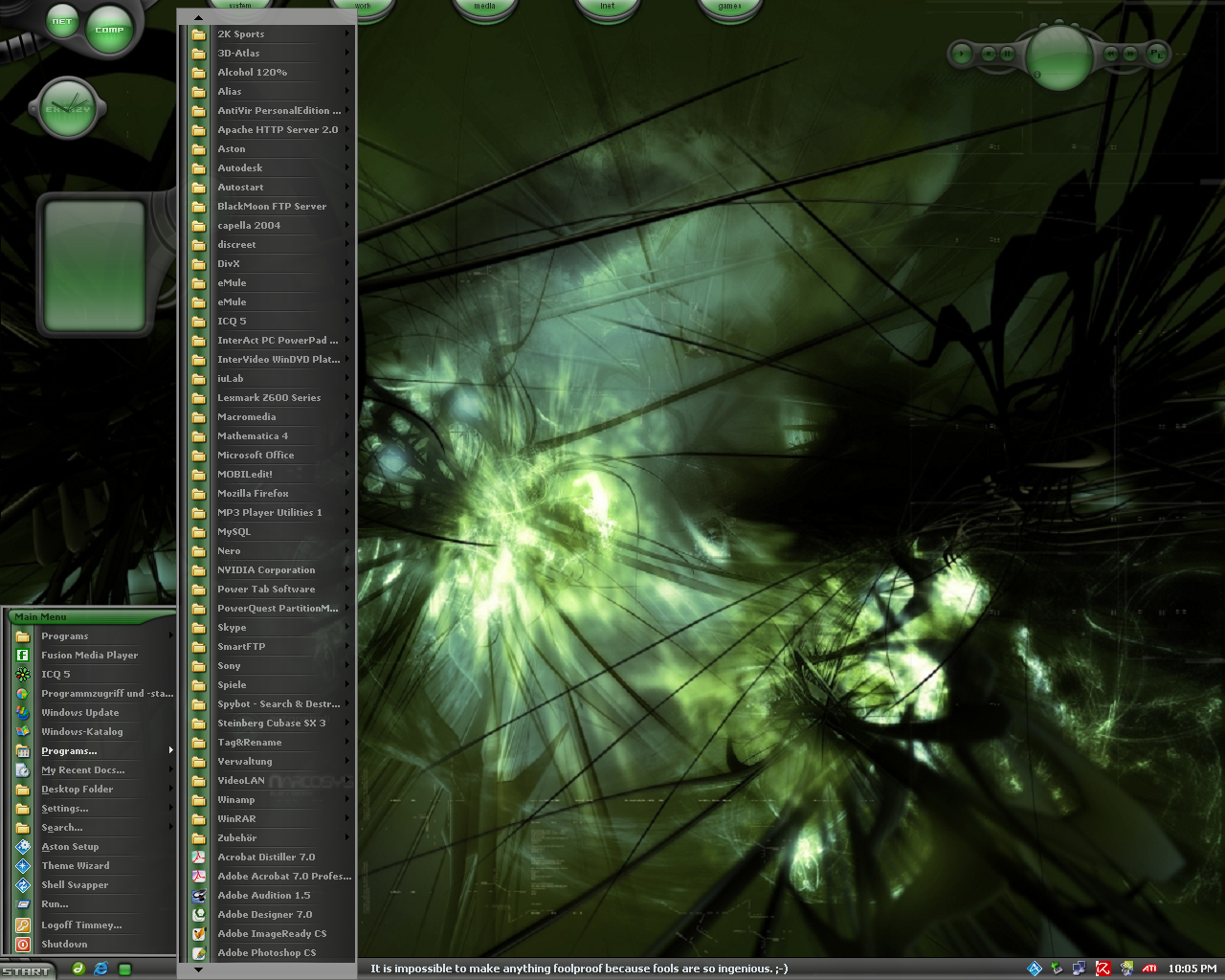
Task: Launch the Theme Wizard
Action: pos(93,866)
